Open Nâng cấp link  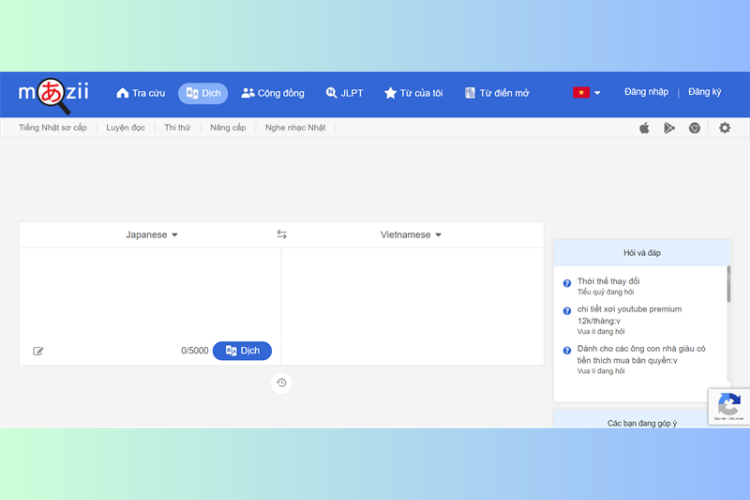click(228, 127)
